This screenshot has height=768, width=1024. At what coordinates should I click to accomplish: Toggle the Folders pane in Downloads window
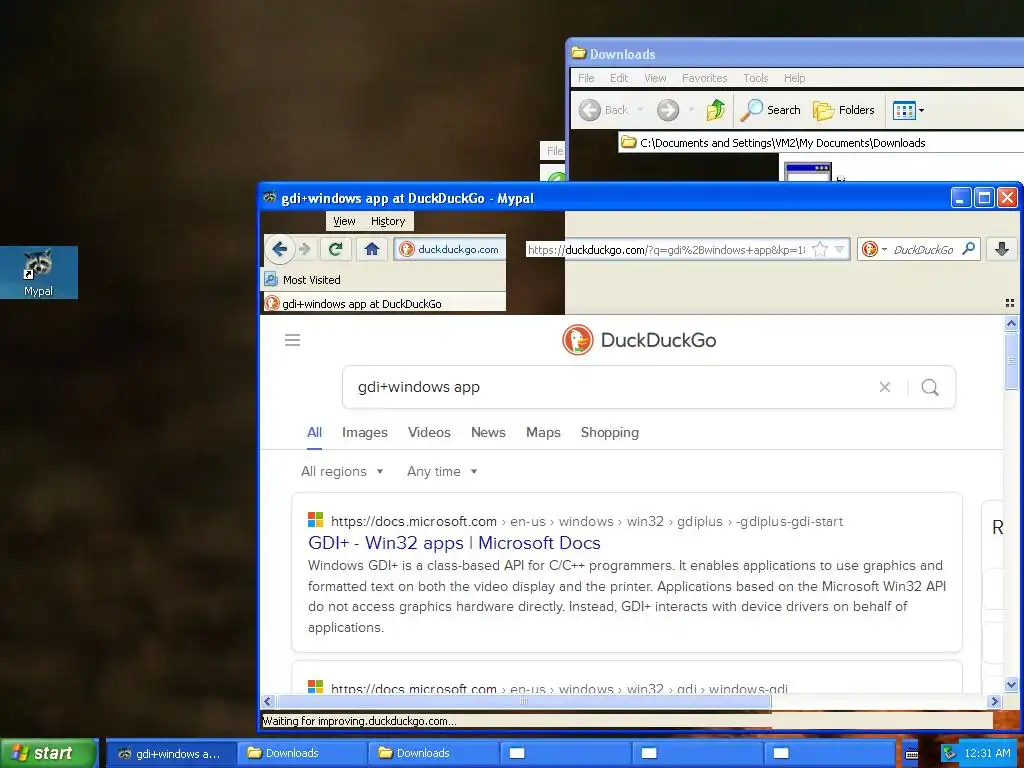[844, 110]
